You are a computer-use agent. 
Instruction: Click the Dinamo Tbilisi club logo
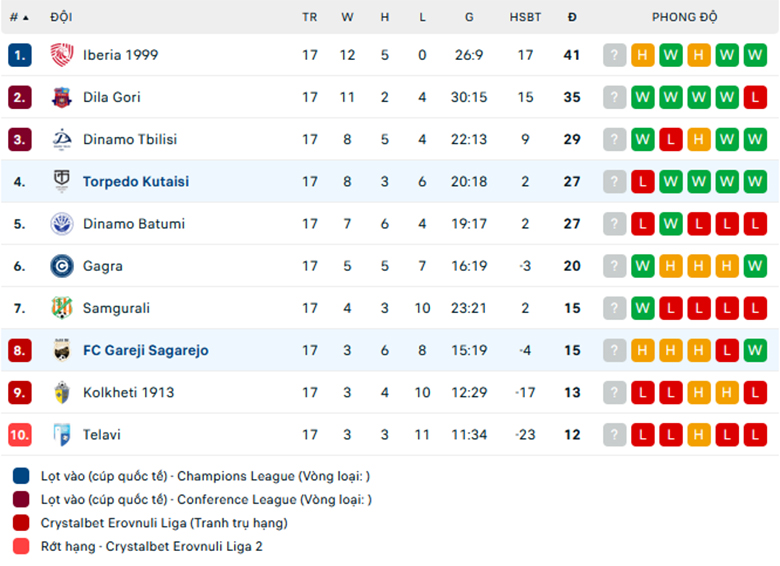(x=62, y=139)
